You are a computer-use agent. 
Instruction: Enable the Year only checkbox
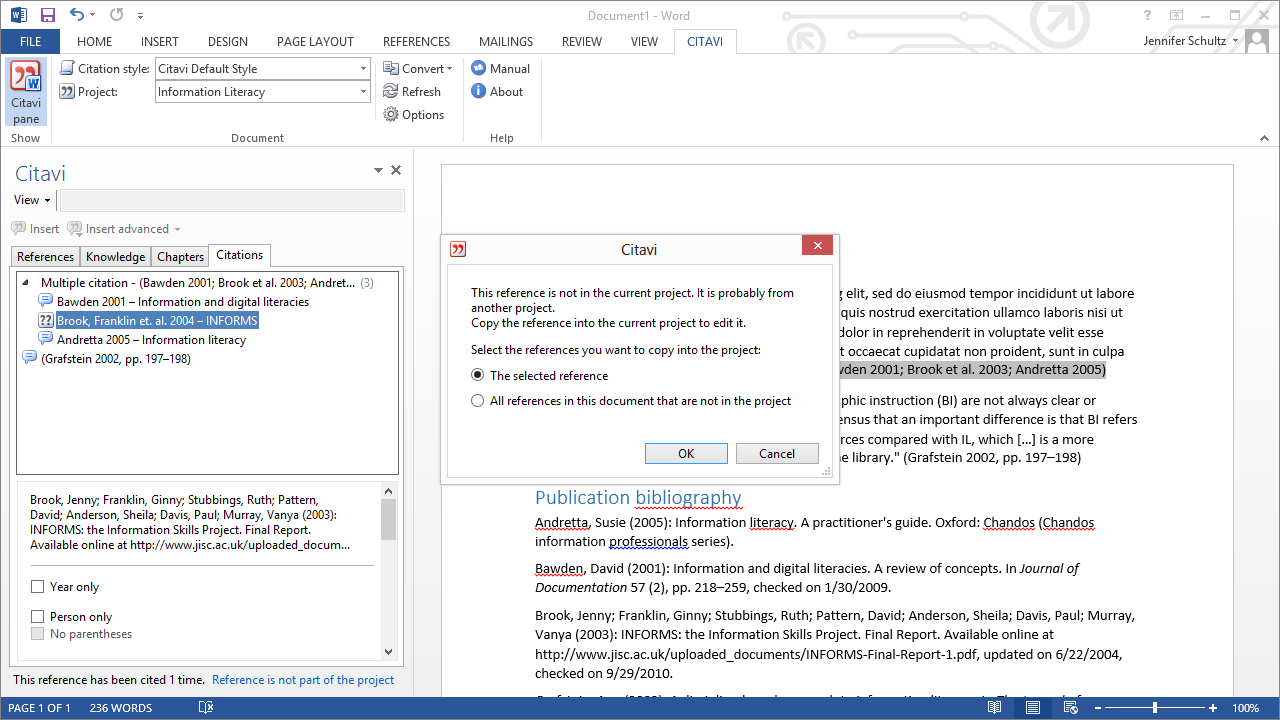[38, 587]
